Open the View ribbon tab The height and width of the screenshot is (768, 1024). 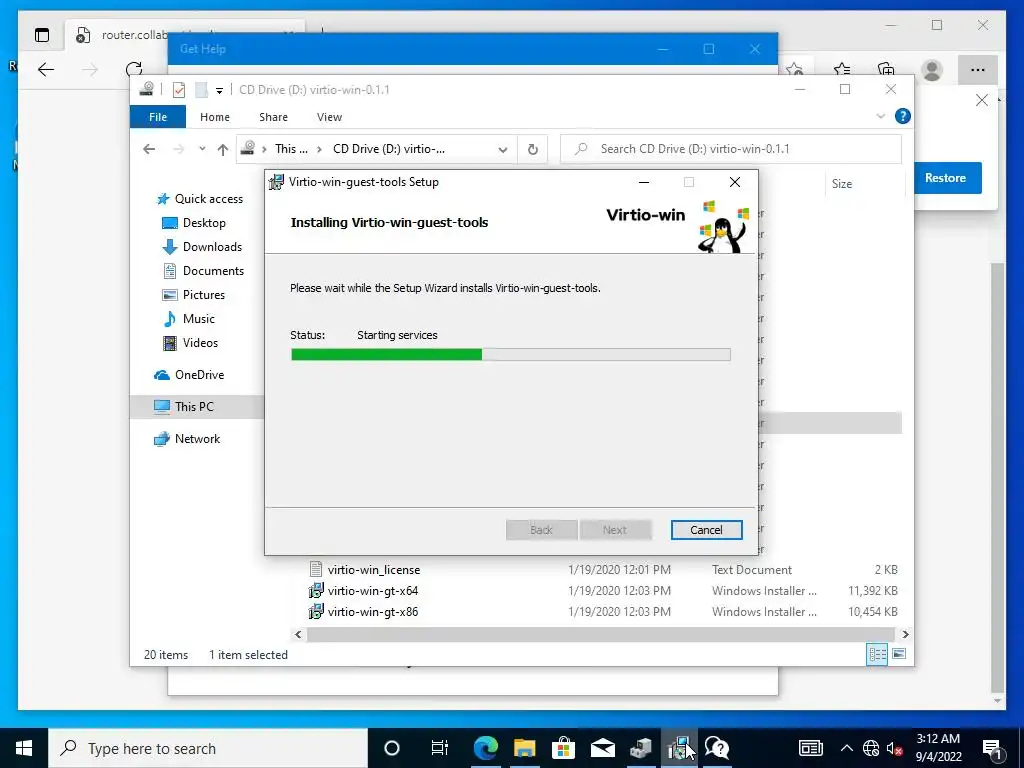pos(329,117)
